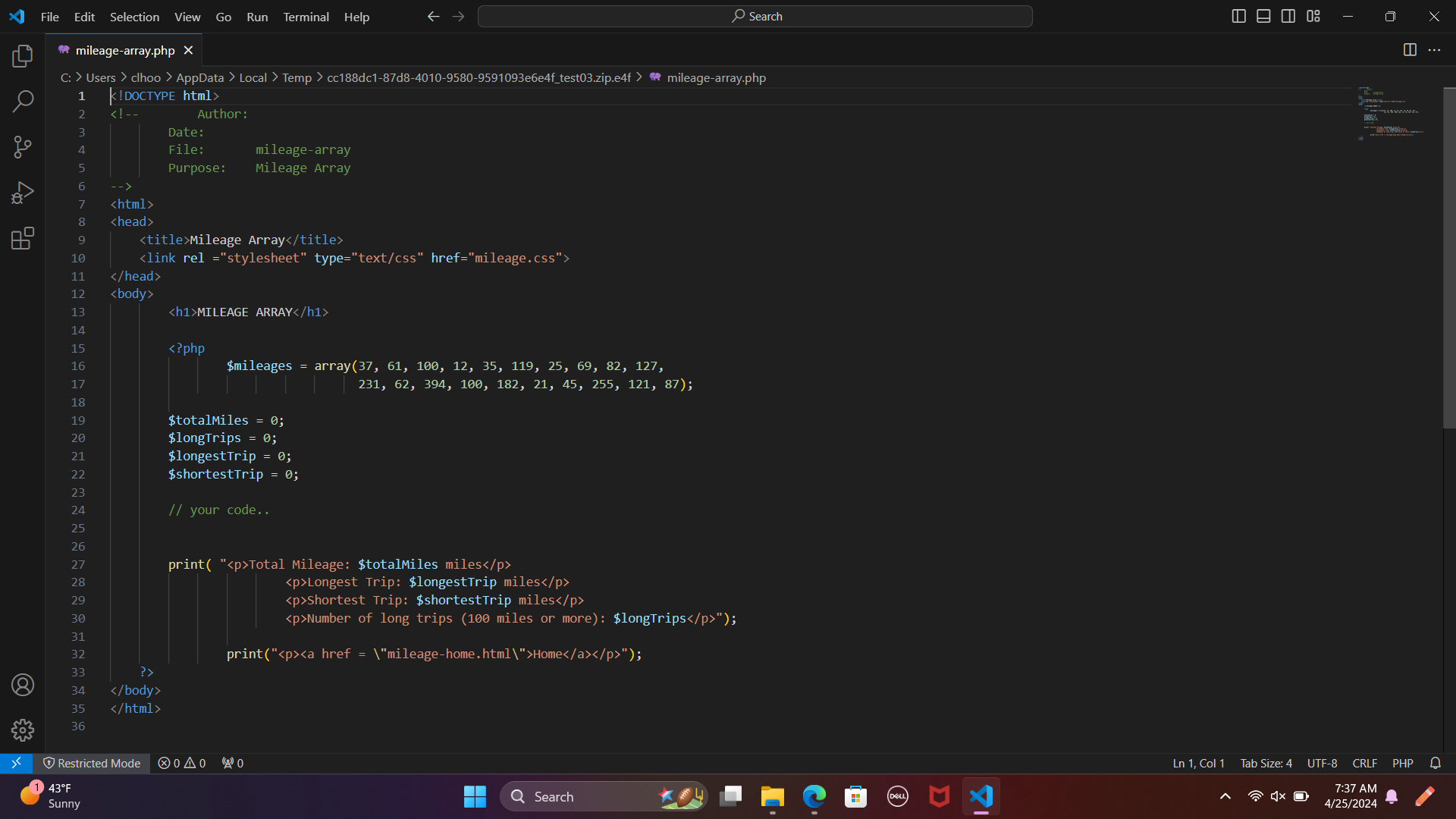The width and height of the screenshot is (1456, 819).
Task: Open the UTF-8 encoding selector
Action: (1321, 763)
